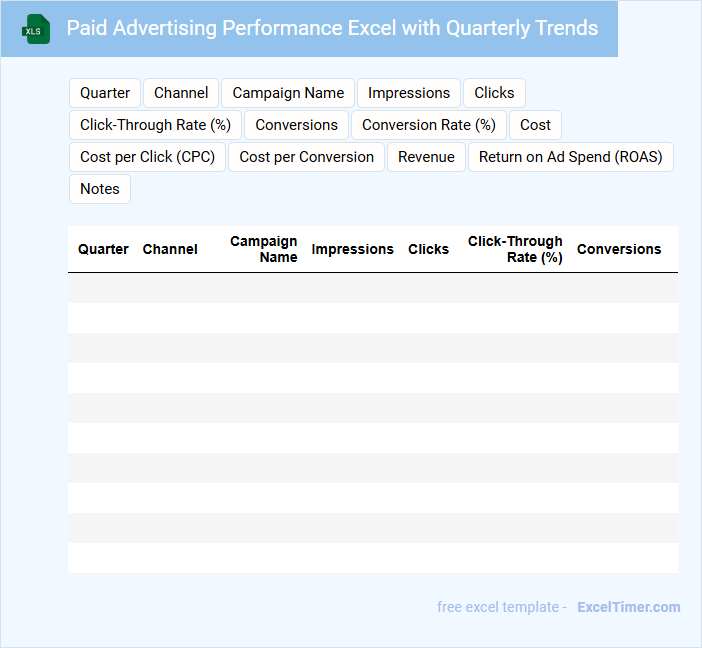Click the first empty table row
This screenshot has width=702, height=648.
coord(372,288)
